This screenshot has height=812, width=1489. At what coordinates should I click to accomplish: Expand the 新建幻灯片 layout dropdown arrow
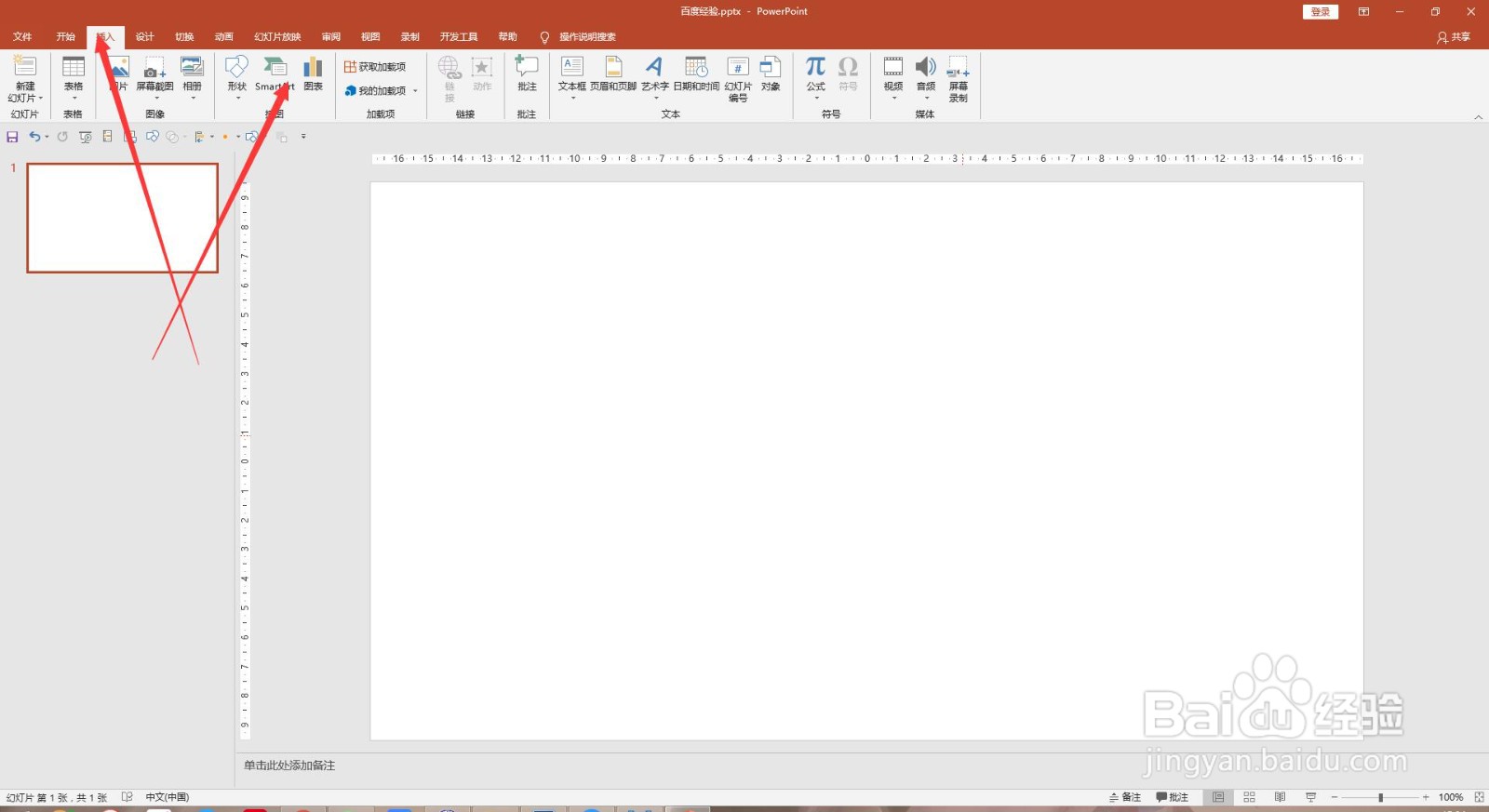pos(41,98)
